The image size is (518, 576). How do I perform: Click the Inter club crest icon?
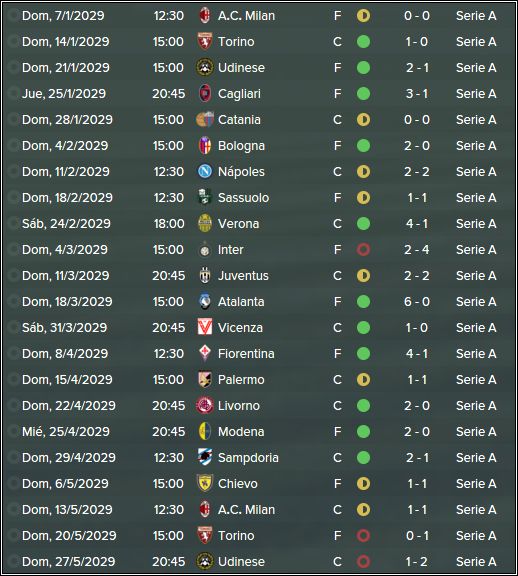click(205, 250)
